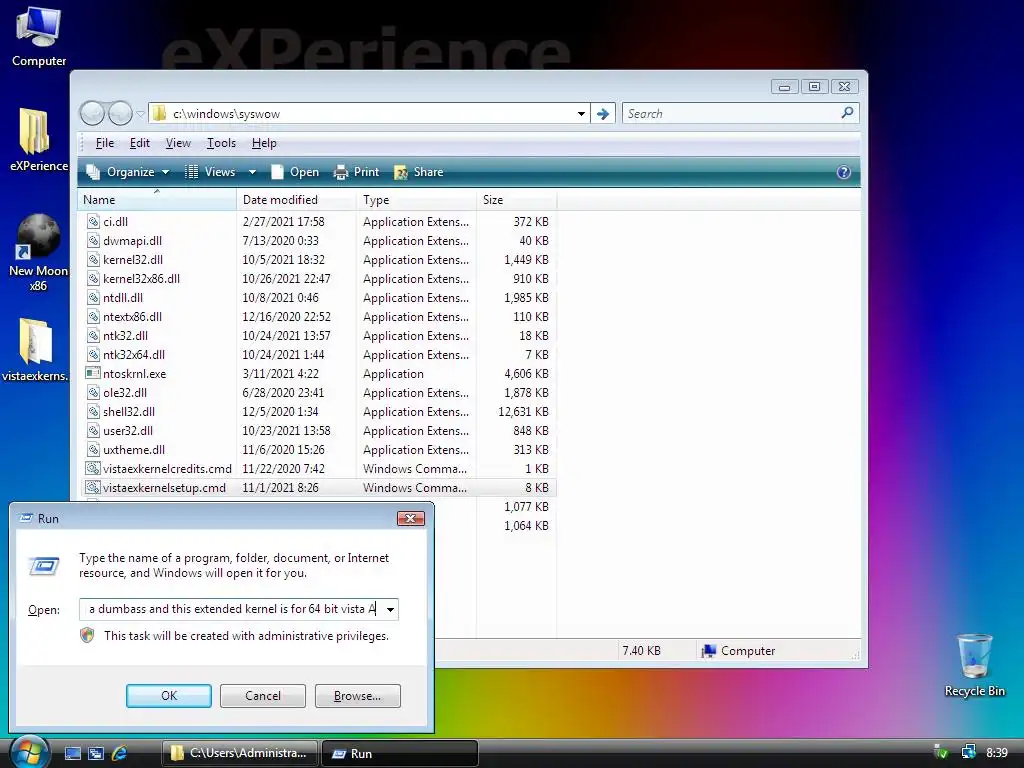Sort by the Type column header
1024x768 pixels.
(x=417, y=200)
